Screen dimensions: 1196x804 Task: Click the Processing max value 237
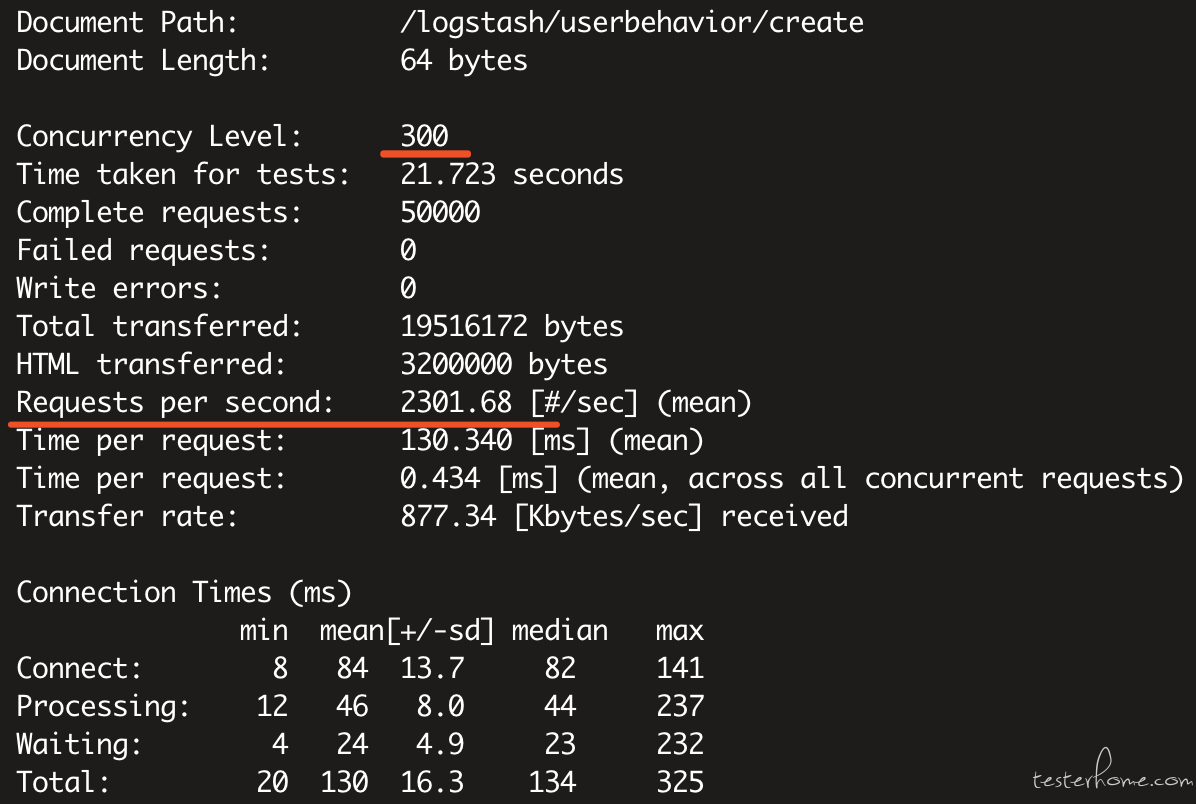pos(680,706)
